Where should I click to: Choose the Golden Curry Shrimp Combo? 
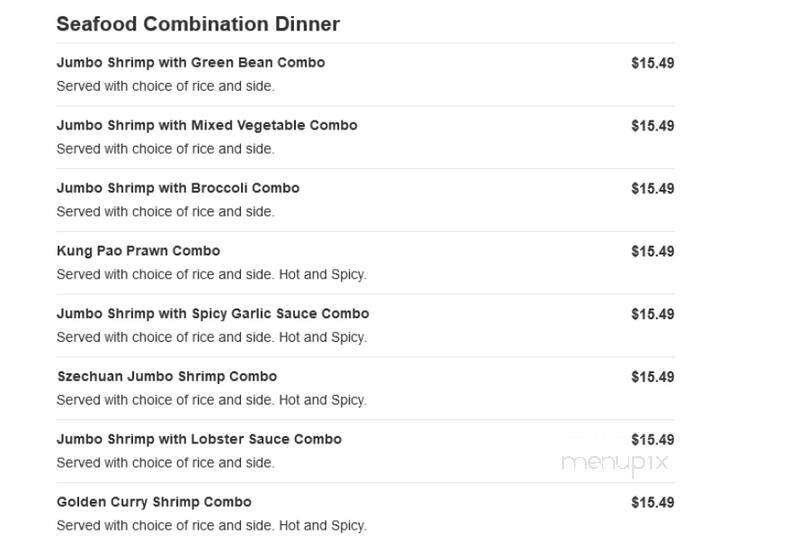154,502
